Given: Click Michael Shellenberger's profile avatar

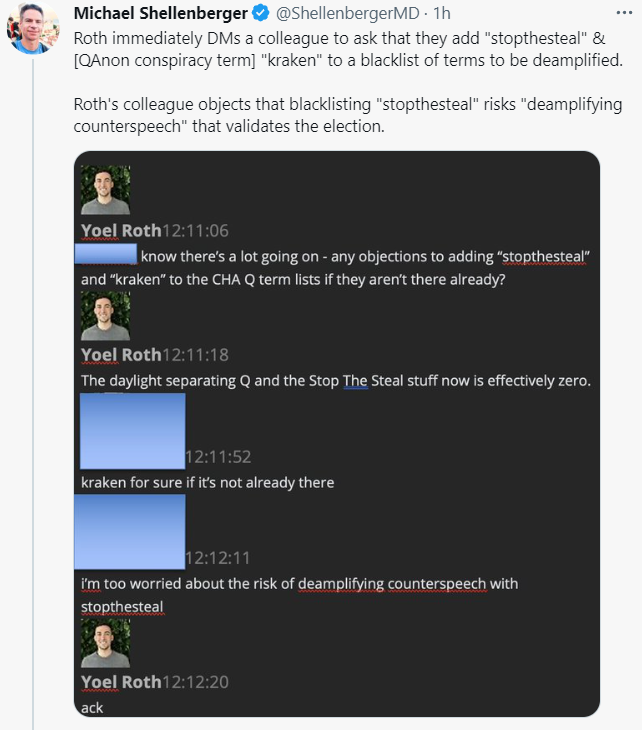Looking at the screenshot, I should (32, 28).
